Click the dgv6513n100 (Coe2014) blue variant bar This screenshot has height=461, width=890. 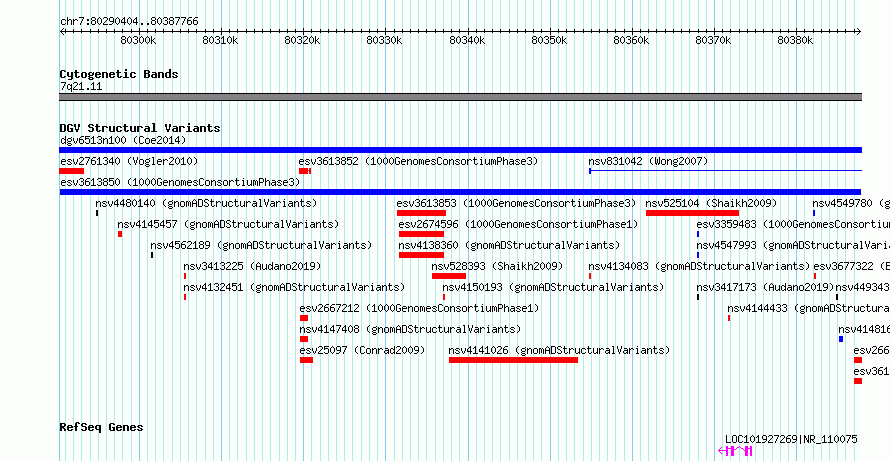click(x=460, y=150)
